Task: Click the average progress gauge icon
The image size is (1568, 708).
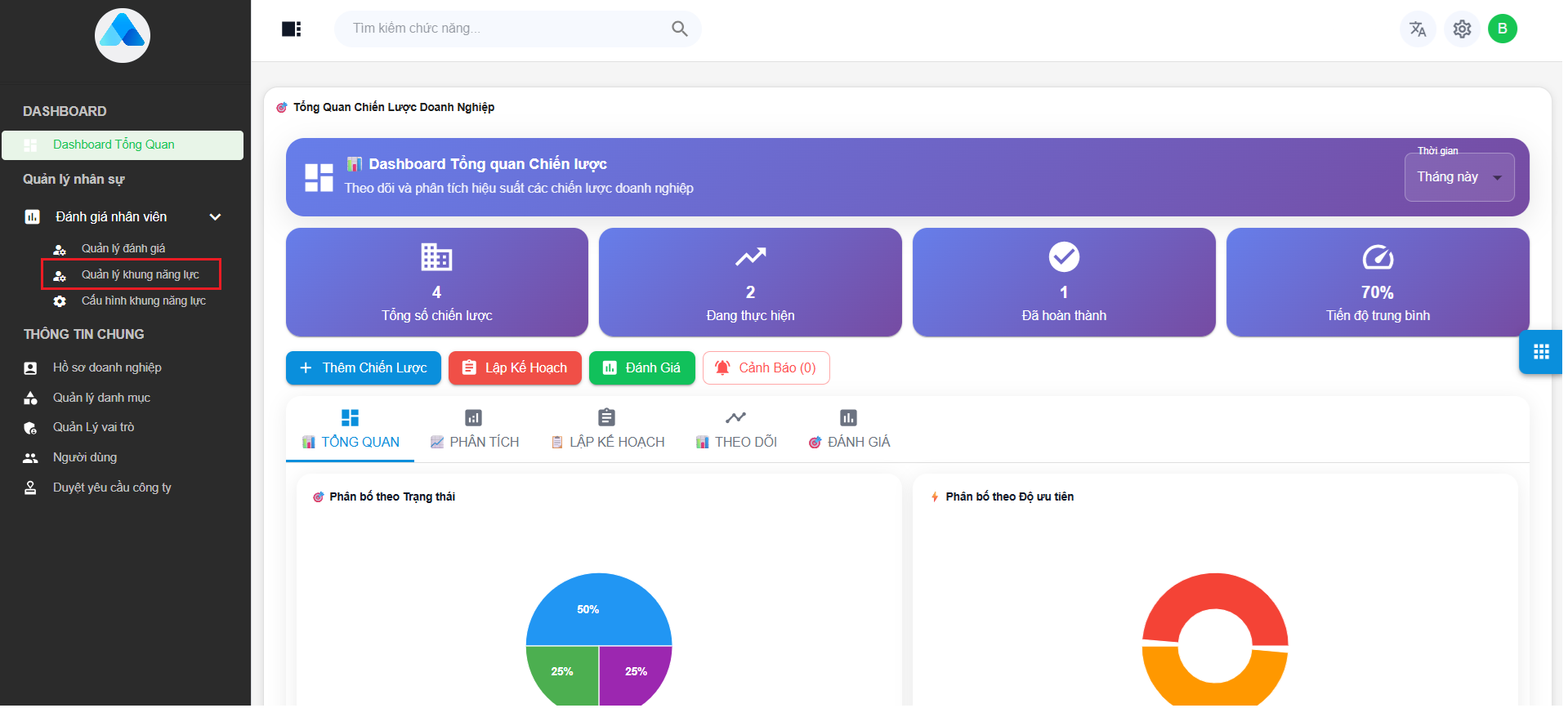Action: pyautogui.click(x=1377, y=257)
